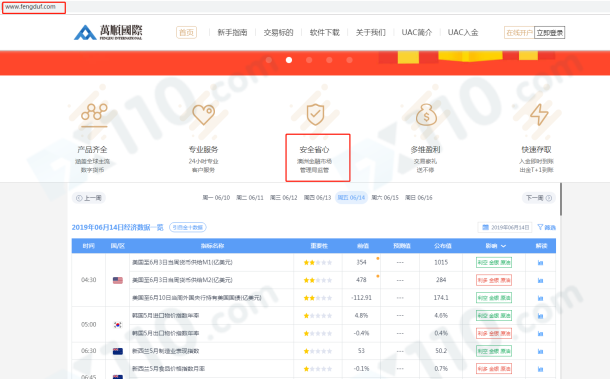Click the 重要性 column header
610x379 pixels.
pos(319,246)
